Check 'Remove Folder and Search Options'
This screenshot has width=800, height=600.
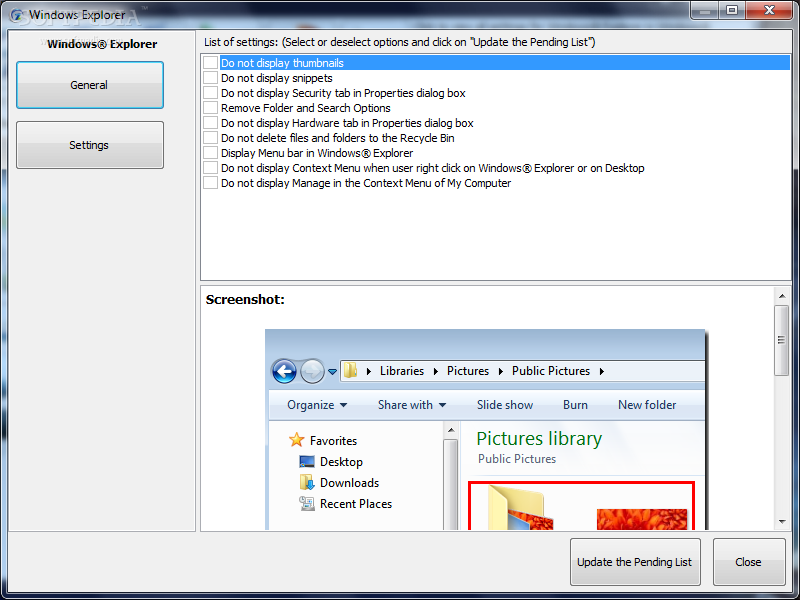(x=210, y=108)
